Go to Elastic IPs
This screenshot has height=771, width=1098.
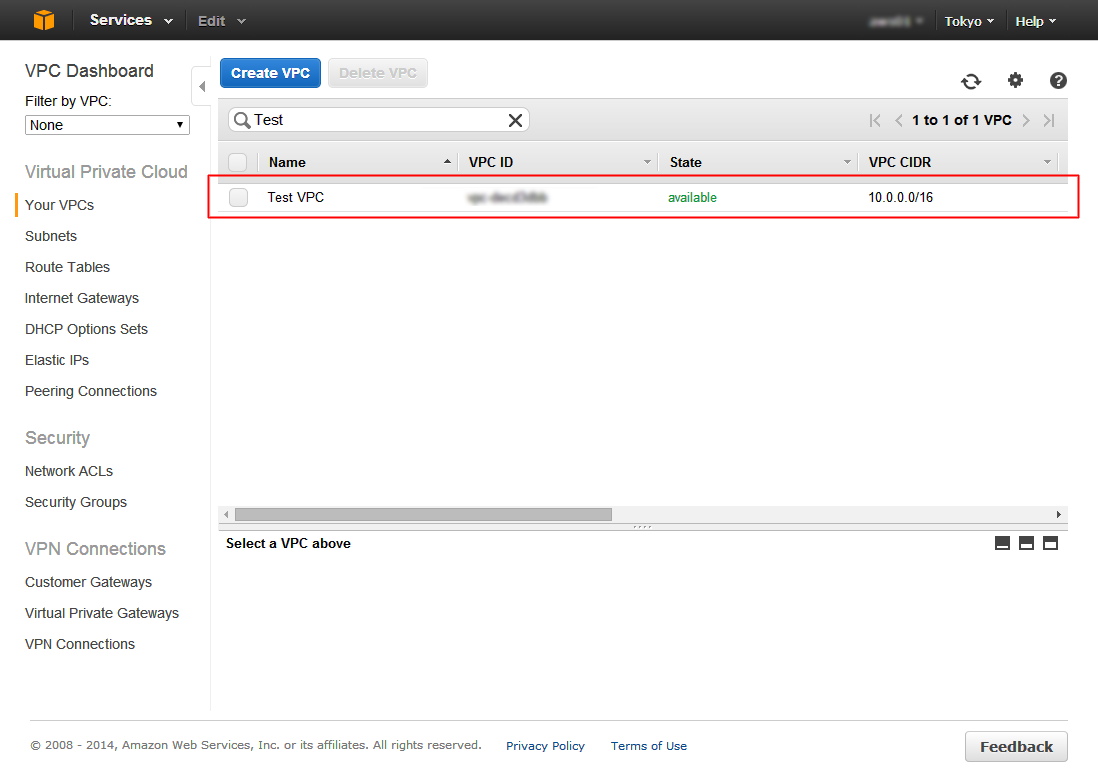click(x=57, y=360)
